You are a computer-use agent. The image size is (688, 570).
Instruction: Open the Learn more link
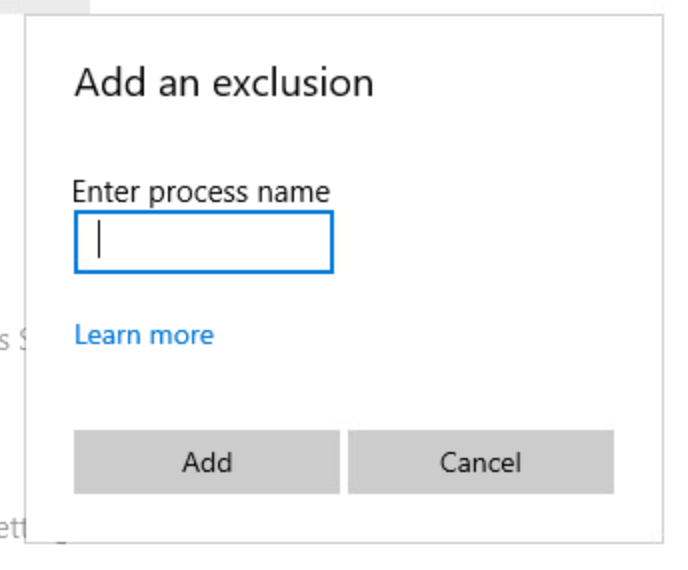click(144, 334)
